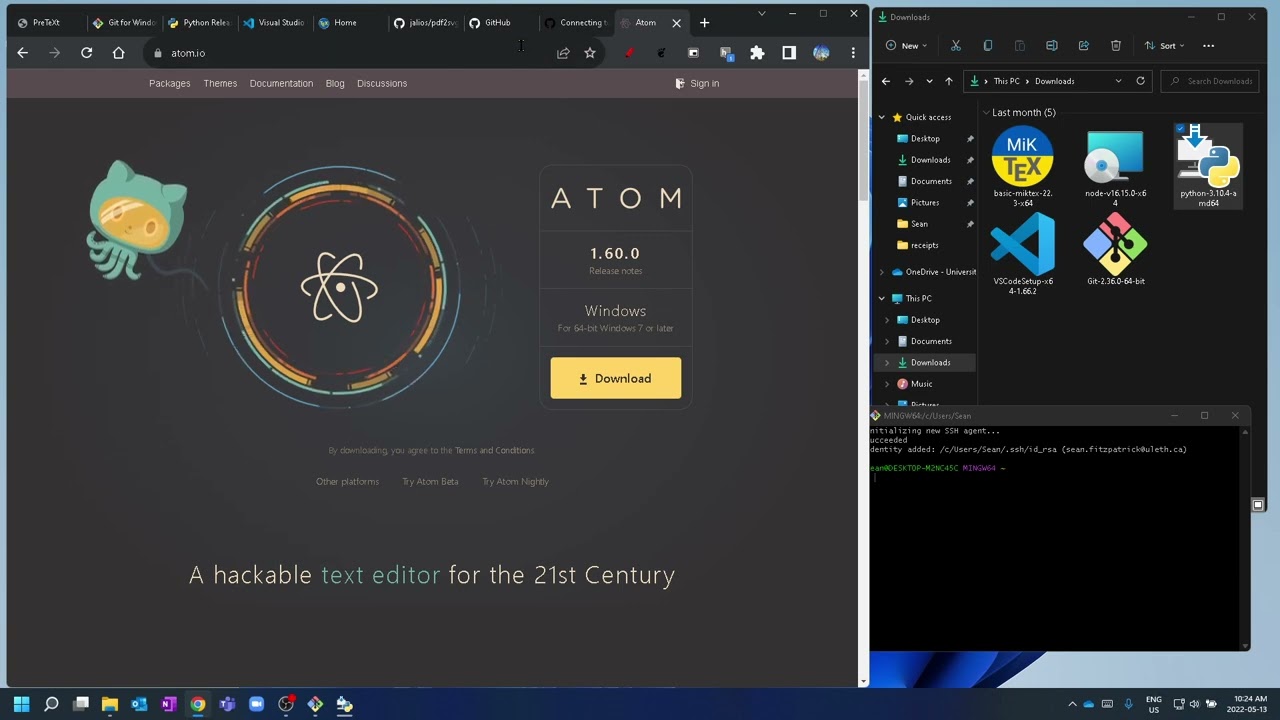Click the hypothesis 'h' extension icon
This screenshot has height=720, width=1280.
[x=726, y=53]
